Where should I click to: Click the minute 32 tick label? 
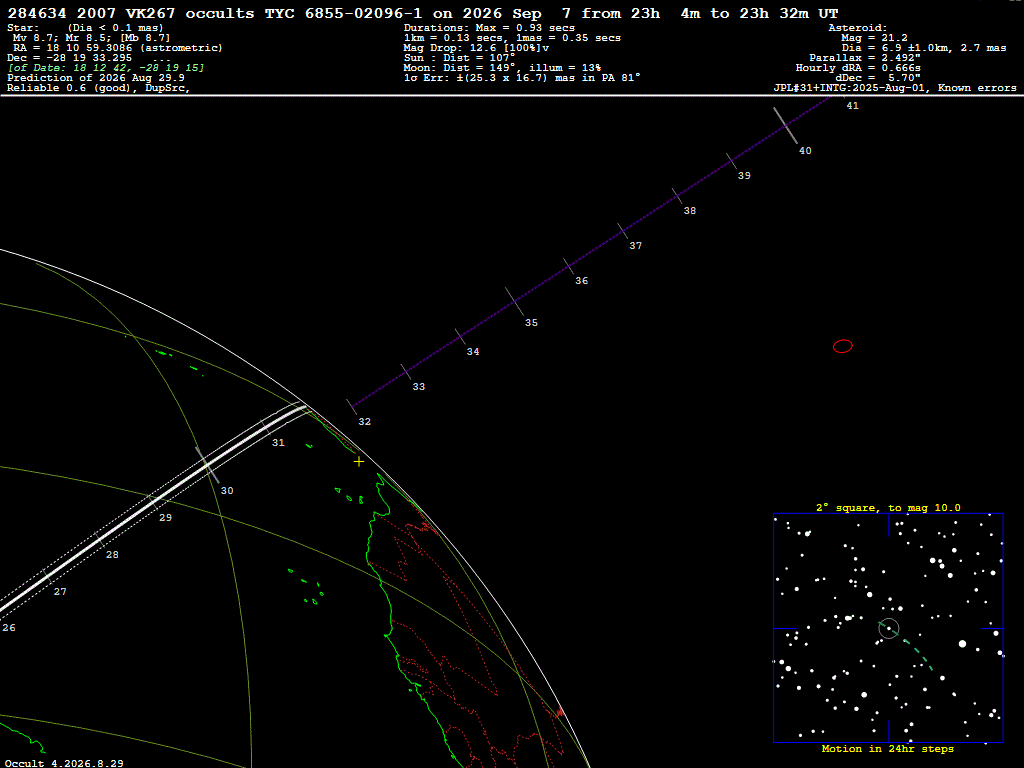364,422
